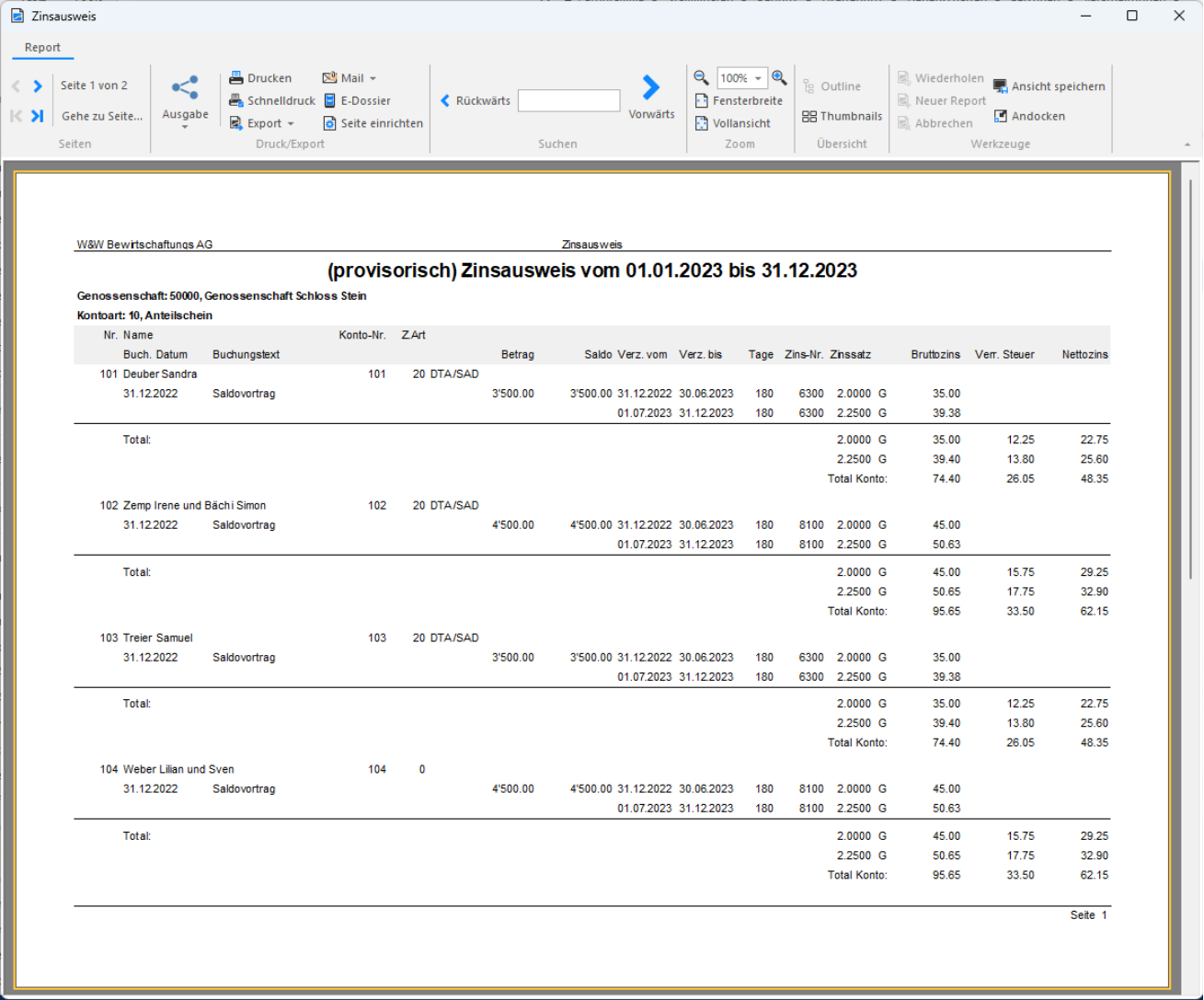
Task: Go to next page arrow
Action: (x=38, y=86)
